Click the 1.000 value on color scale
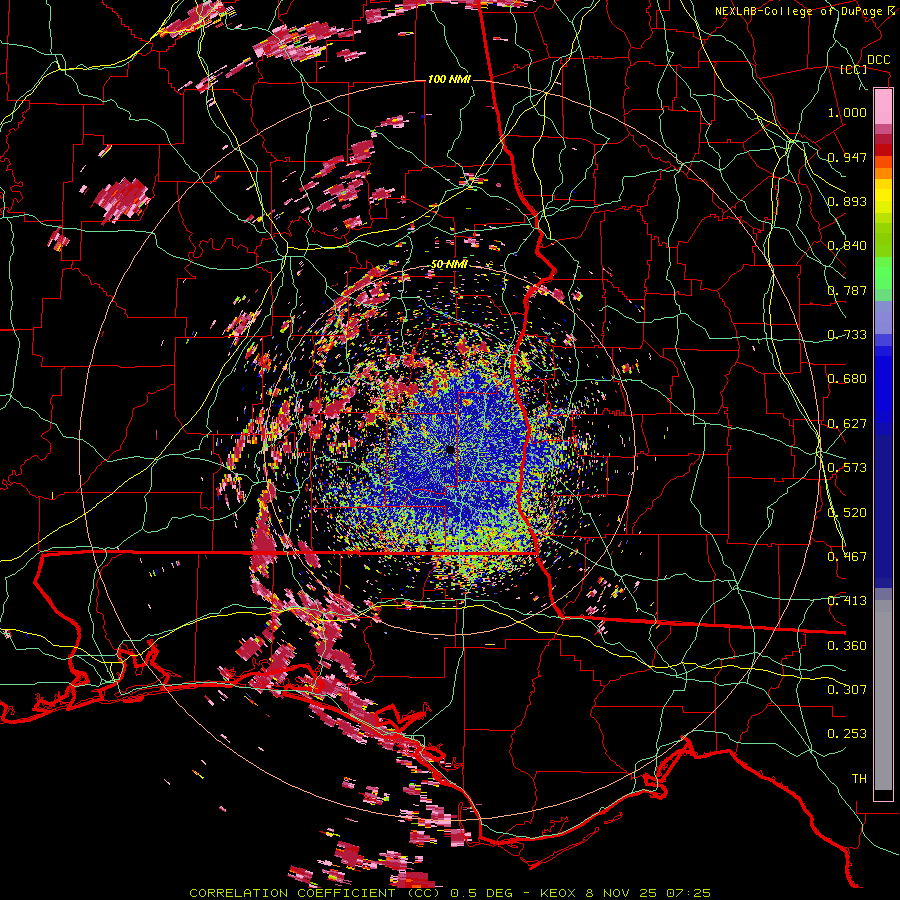Viewport: 900px width, 900px height. click(847, 112)
